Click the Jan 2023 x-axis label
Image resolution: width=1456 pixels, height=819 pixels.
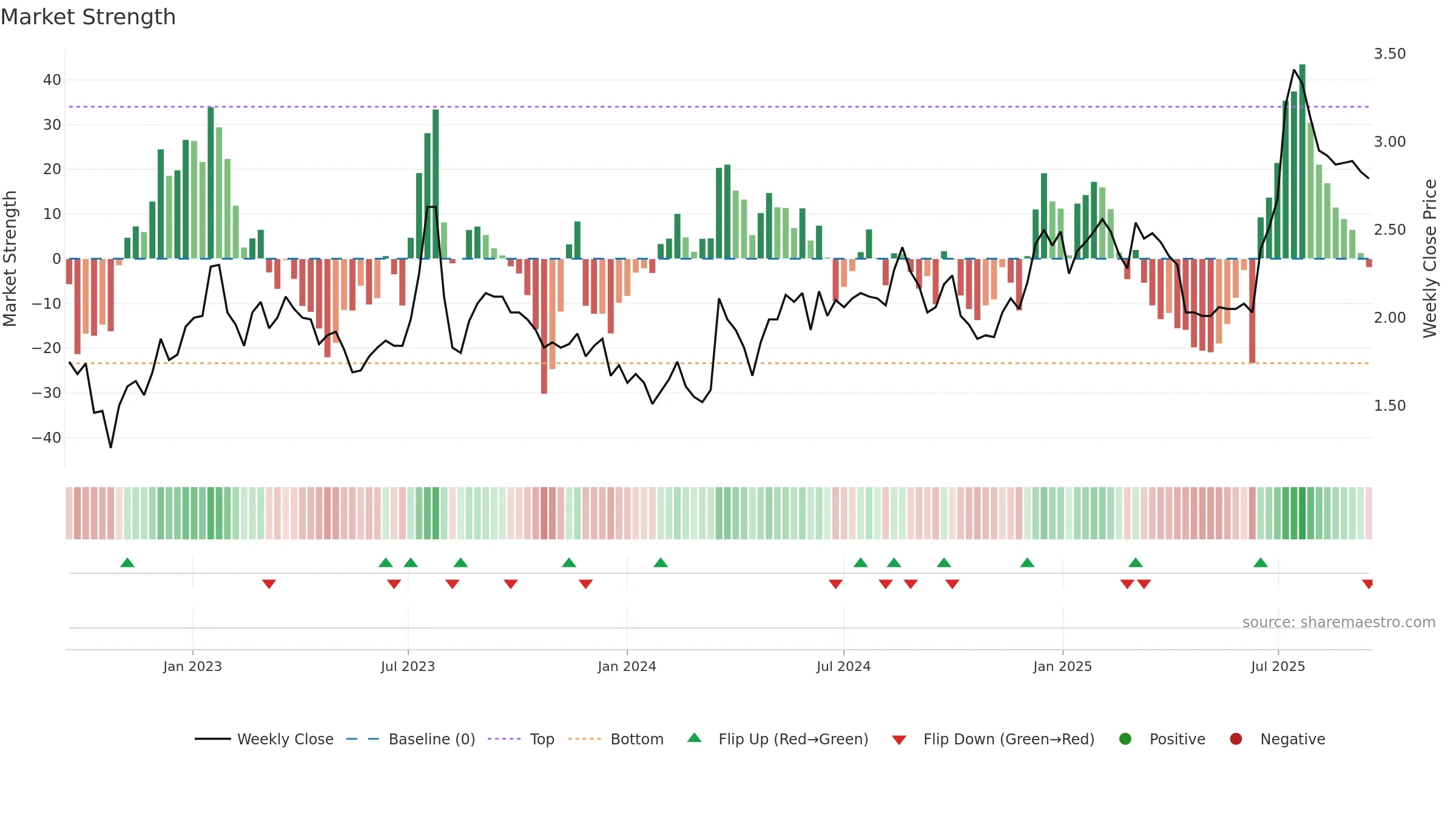[x=192, y=666]
